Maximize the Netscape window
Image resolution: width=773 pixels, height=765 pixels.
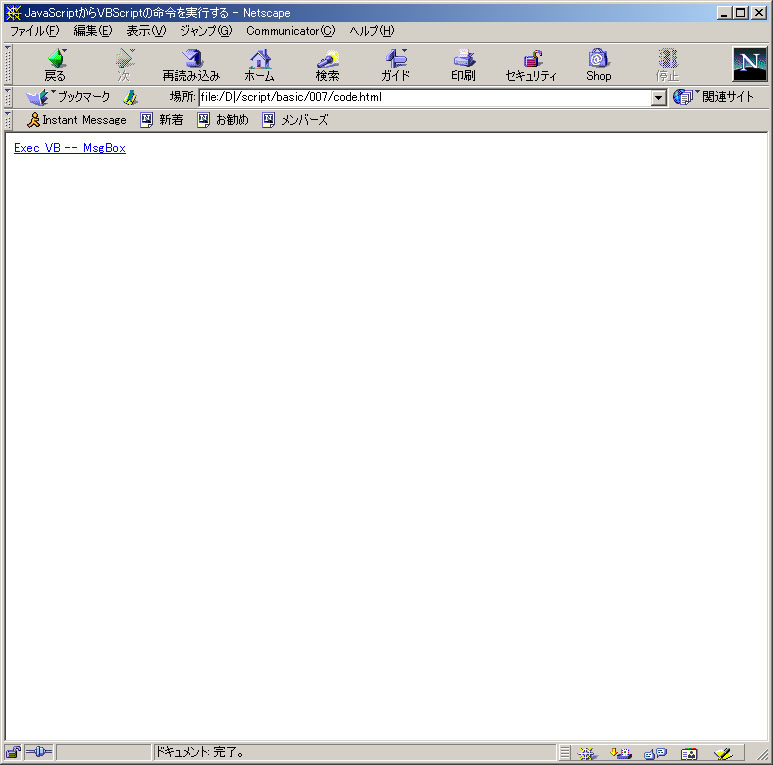[x=740, y=13]
